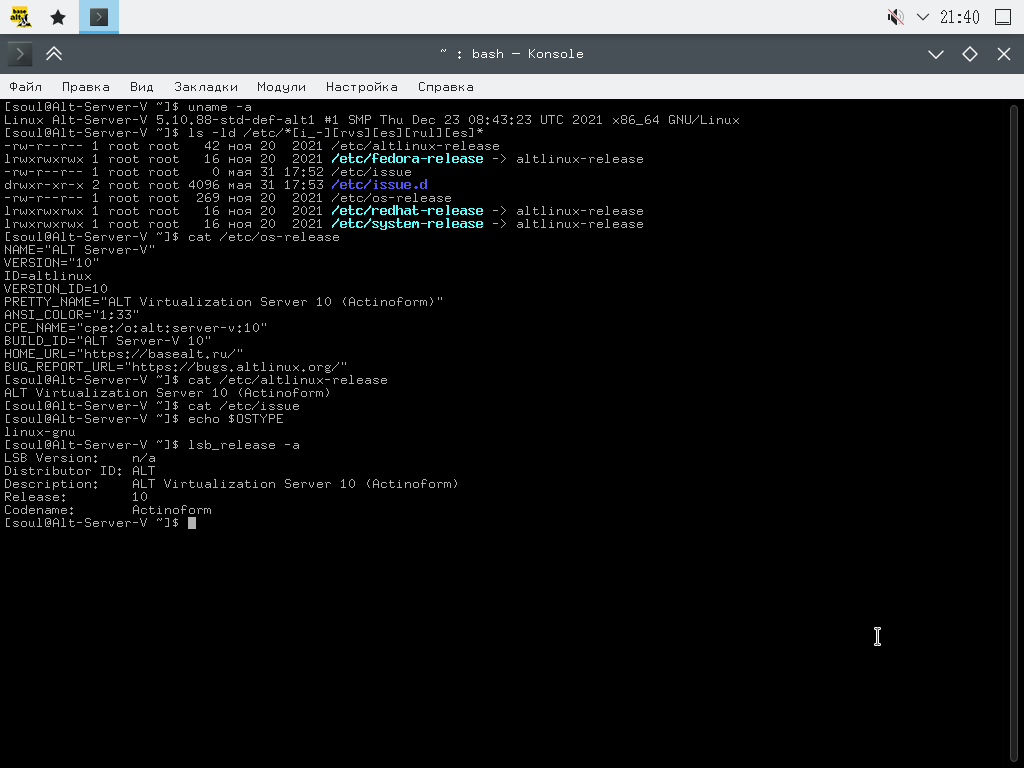Screen dimensions: 1024x768
Task: Click the muted volume icon
Action: [x=895, y=17]
